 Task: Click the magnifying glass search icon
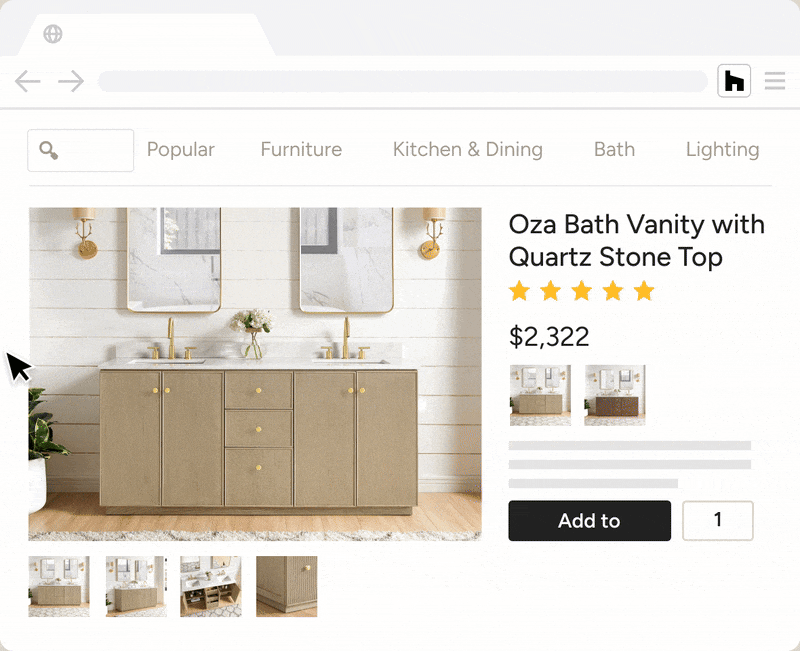click(x=49, y=151)
